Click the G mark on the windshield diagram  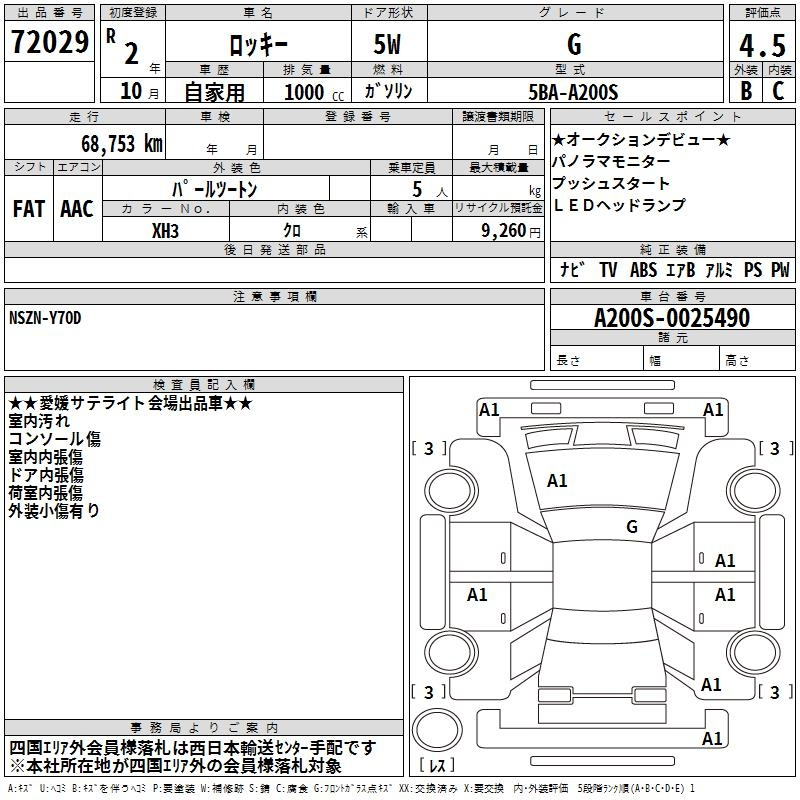click(631, 526)
